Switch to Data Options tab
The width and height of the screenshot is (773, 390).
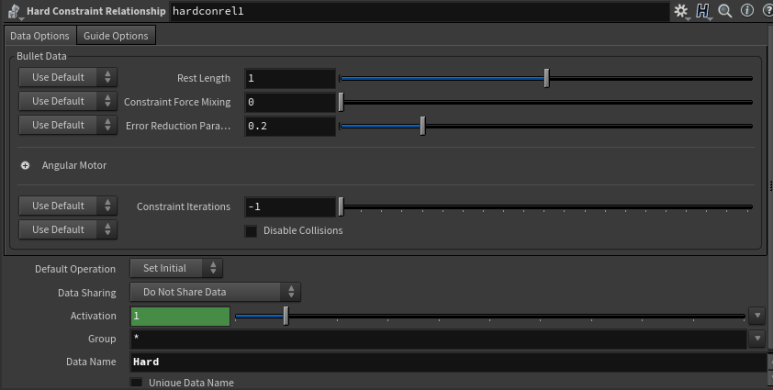coord(40,35)
